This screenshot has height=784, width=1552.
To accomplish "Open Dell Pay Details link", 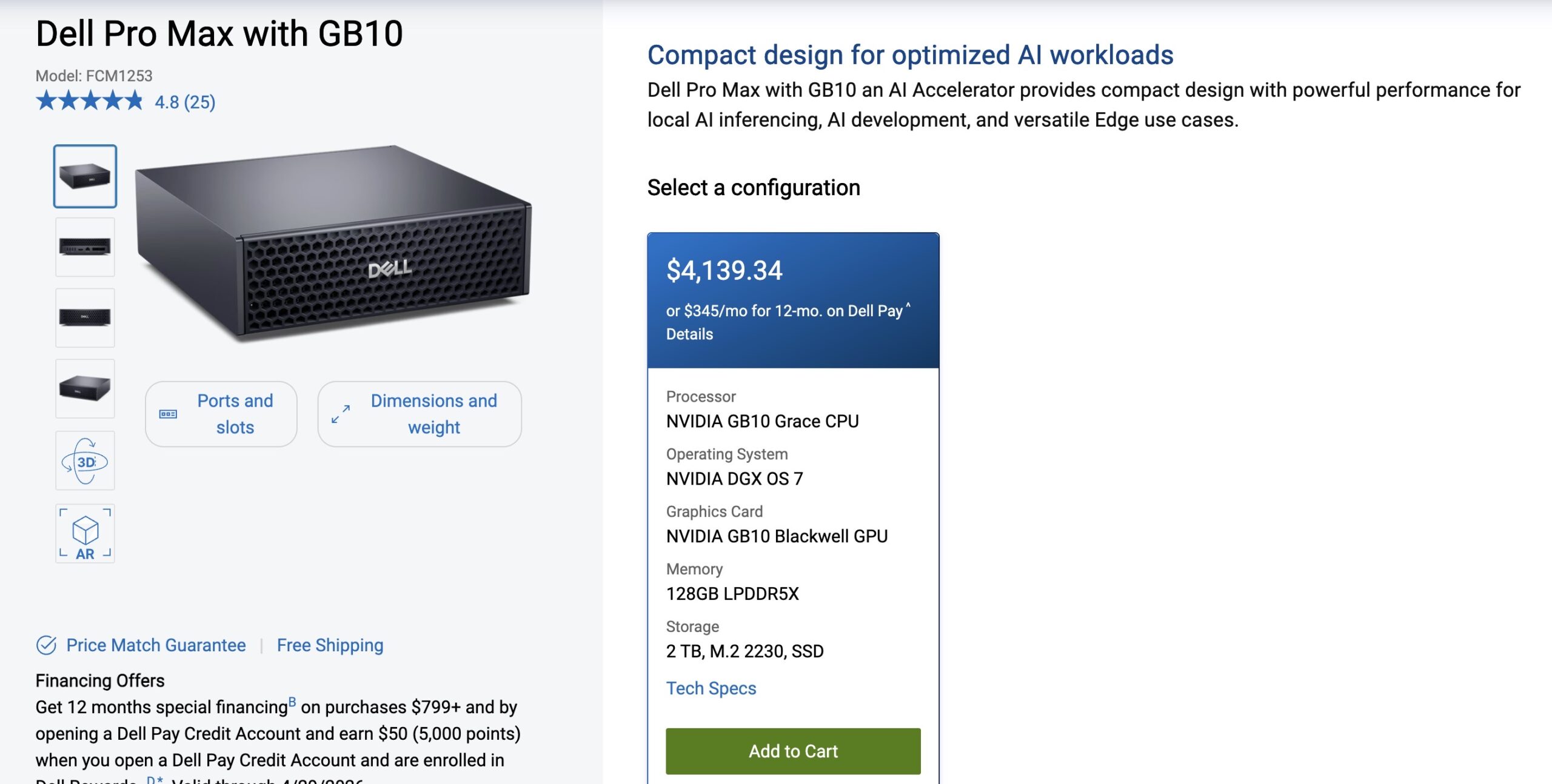I will tap(689, 334).
